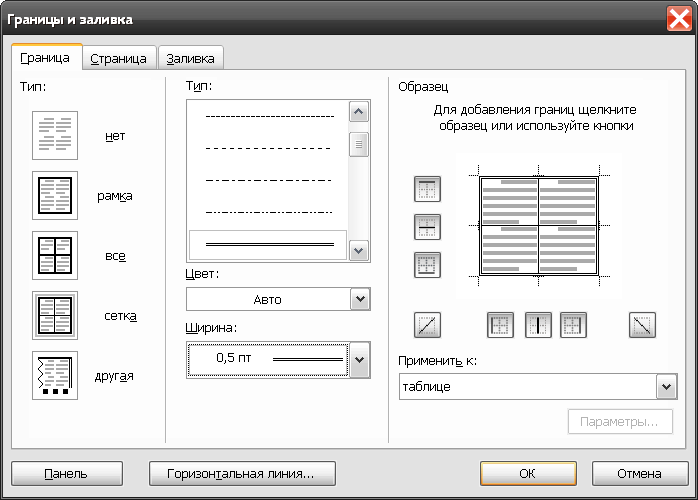This screenshot has width=698, height=500.
Task: Toggle the top border button in preview
Action: 427,189
